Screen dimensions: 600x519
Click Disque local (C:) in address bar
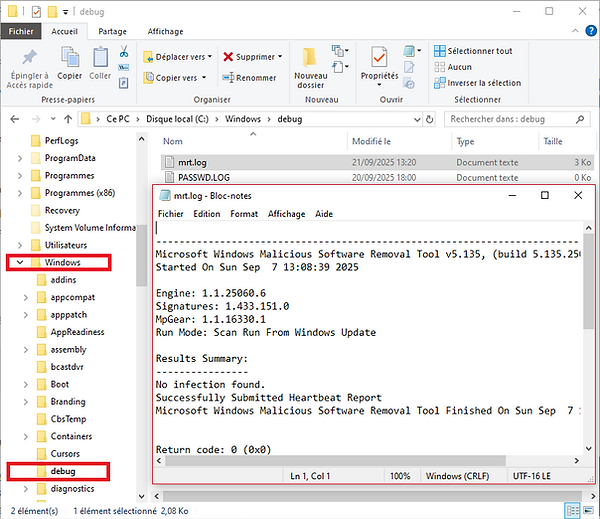[177, 119]
